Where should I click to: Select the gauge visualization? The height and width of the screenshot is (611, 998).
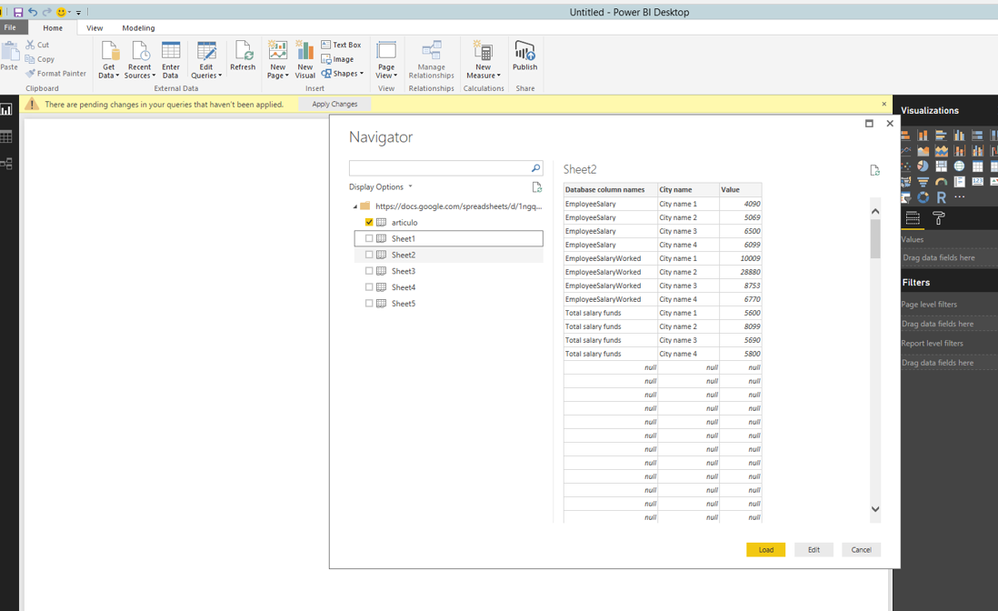(941, 182)
